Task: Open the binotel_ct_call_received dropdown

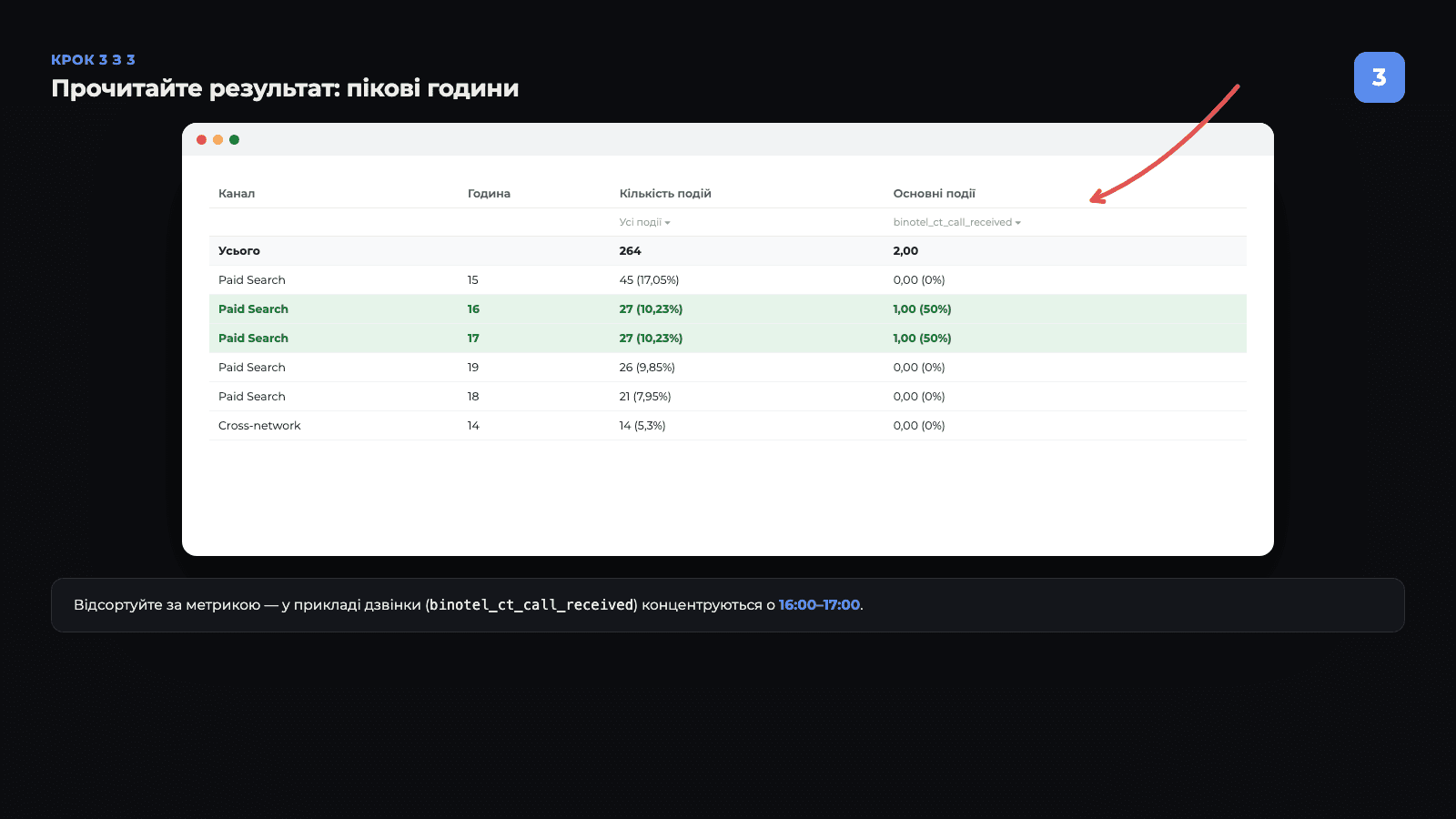Action: [x=956, y=222]
